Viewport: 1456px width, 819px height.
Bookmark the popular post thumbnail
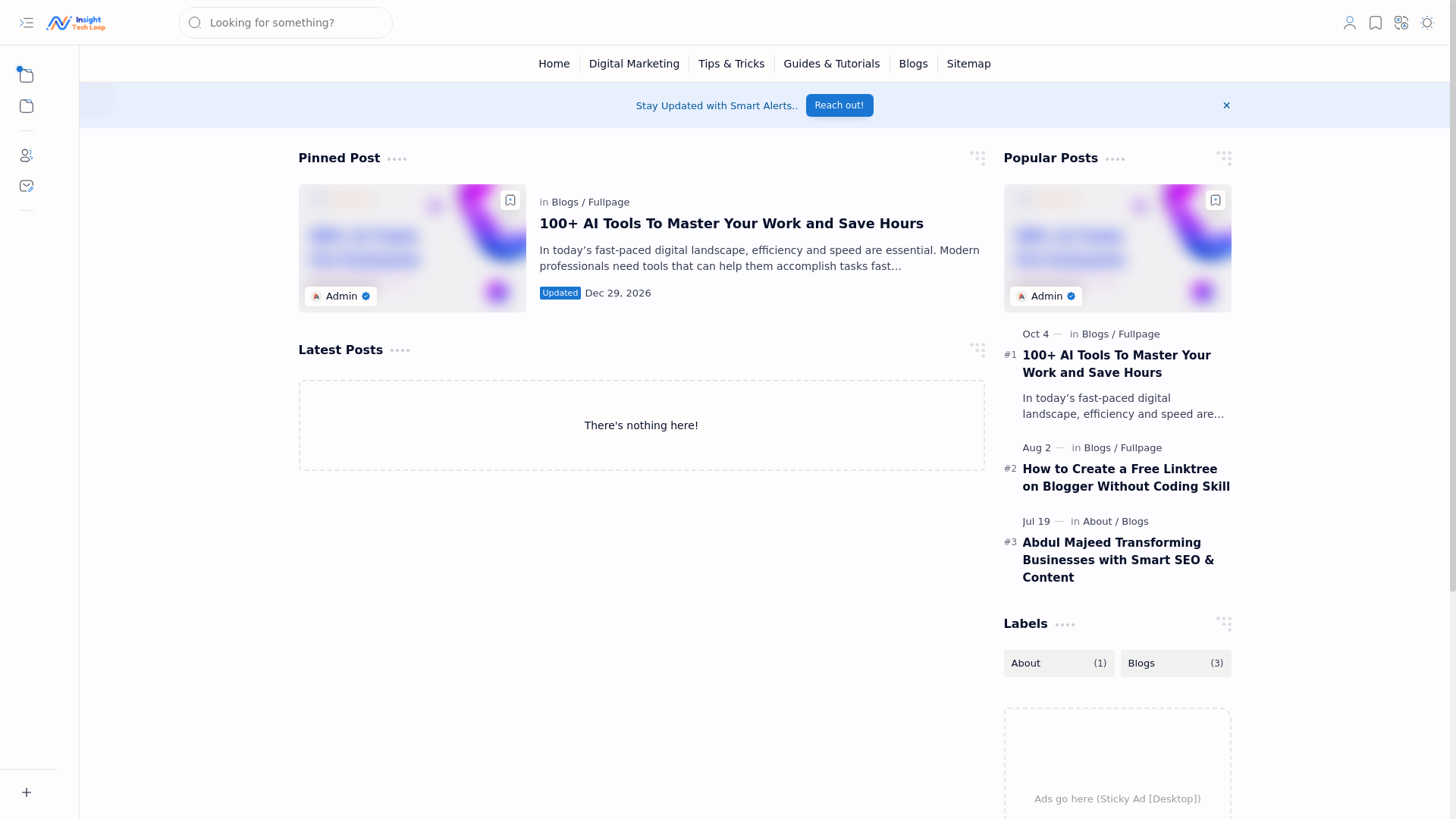(1216, 200)
